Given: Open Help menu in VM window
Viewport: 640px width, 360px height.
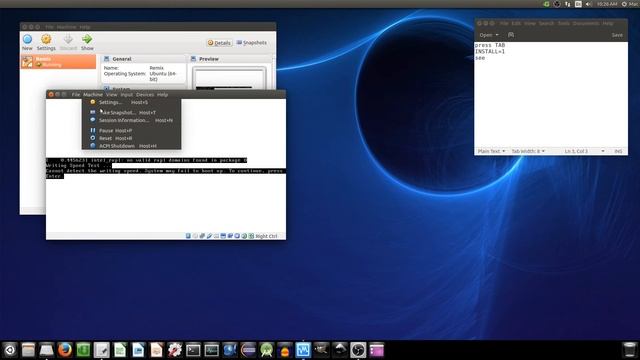Looking at the screenshot, I should (162, 94).
